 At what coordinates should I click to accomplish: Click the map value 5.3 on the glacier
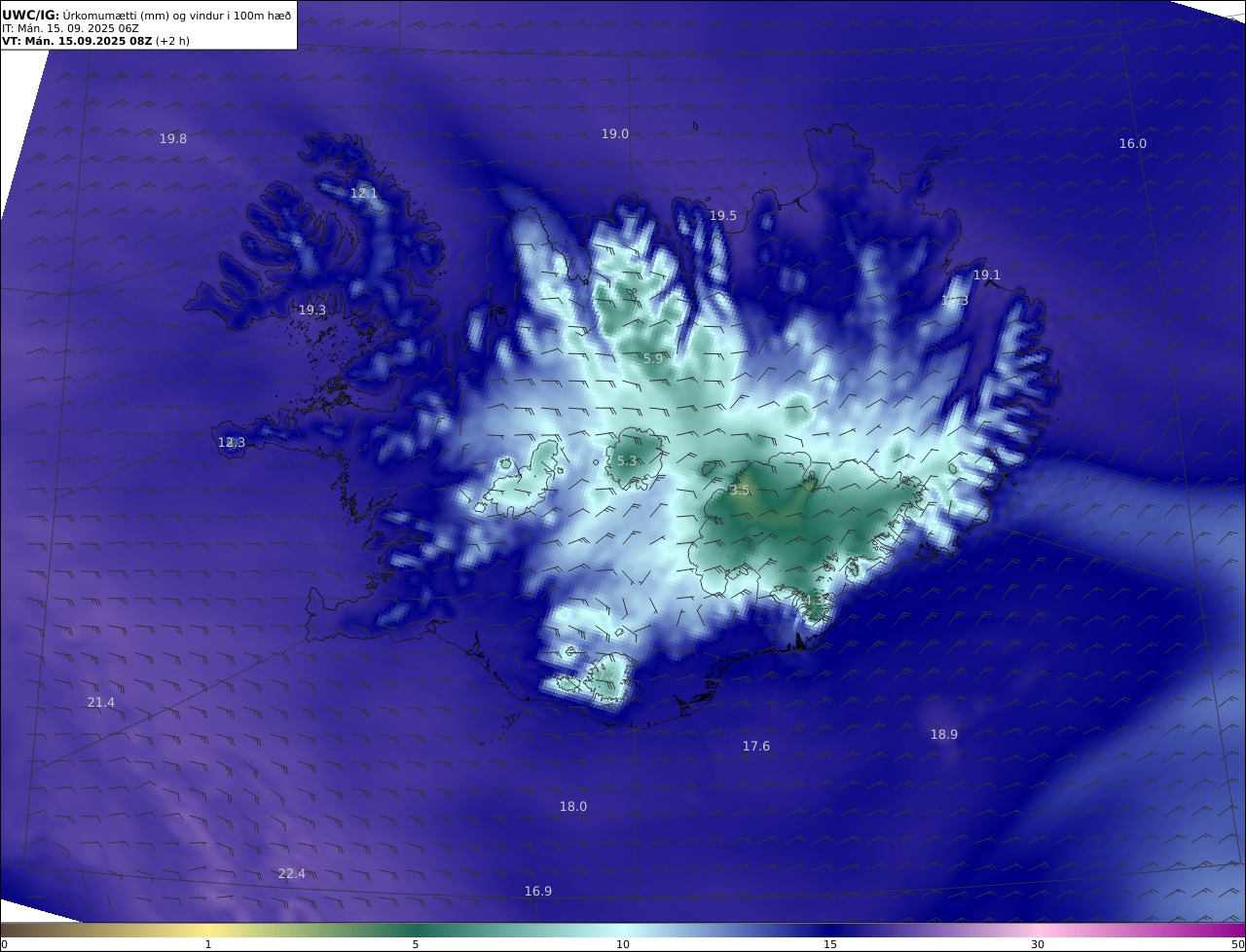click(x=626, y=461)
